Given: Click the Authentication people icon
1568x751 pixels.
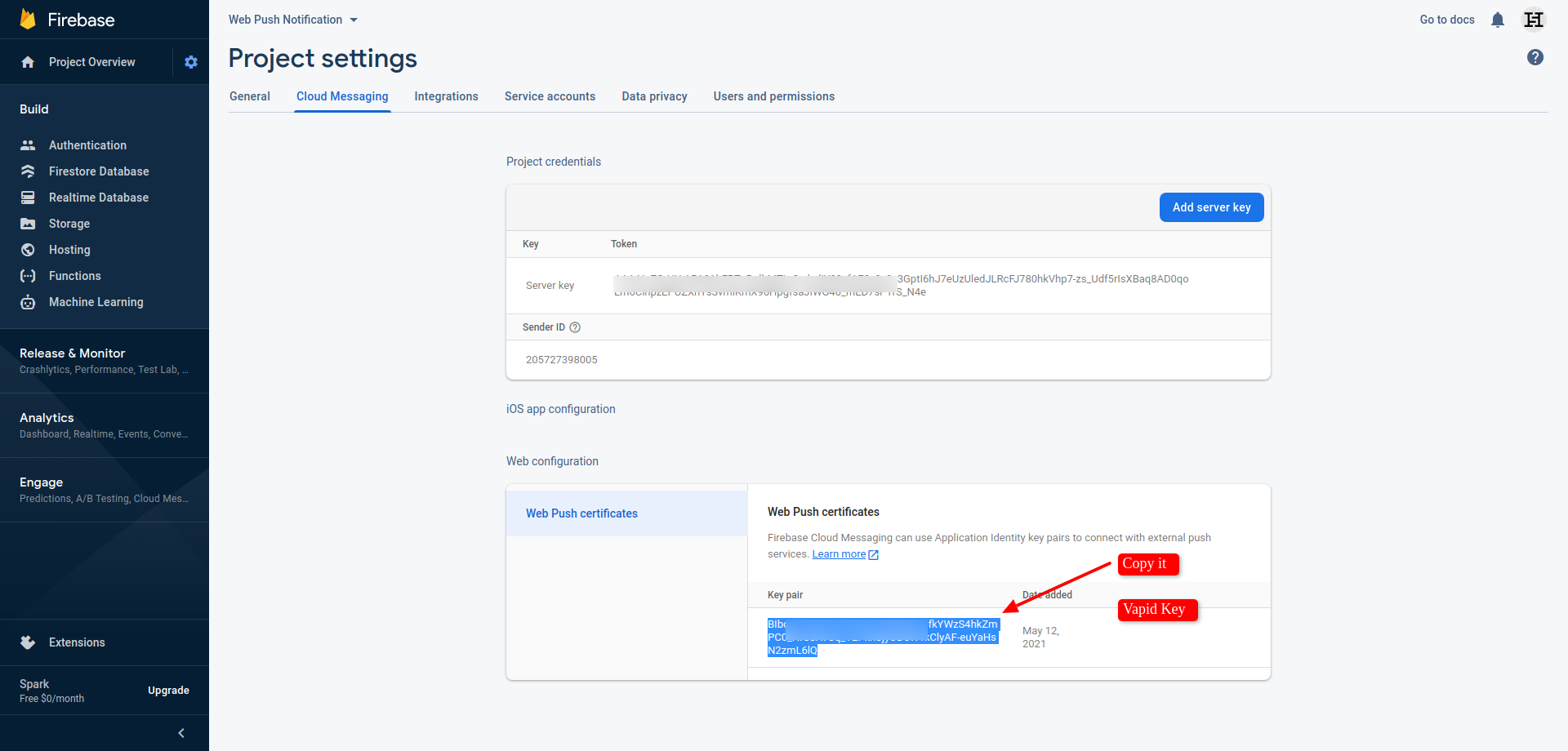Looking at the screenshot, I should click(x=28, y=145).
